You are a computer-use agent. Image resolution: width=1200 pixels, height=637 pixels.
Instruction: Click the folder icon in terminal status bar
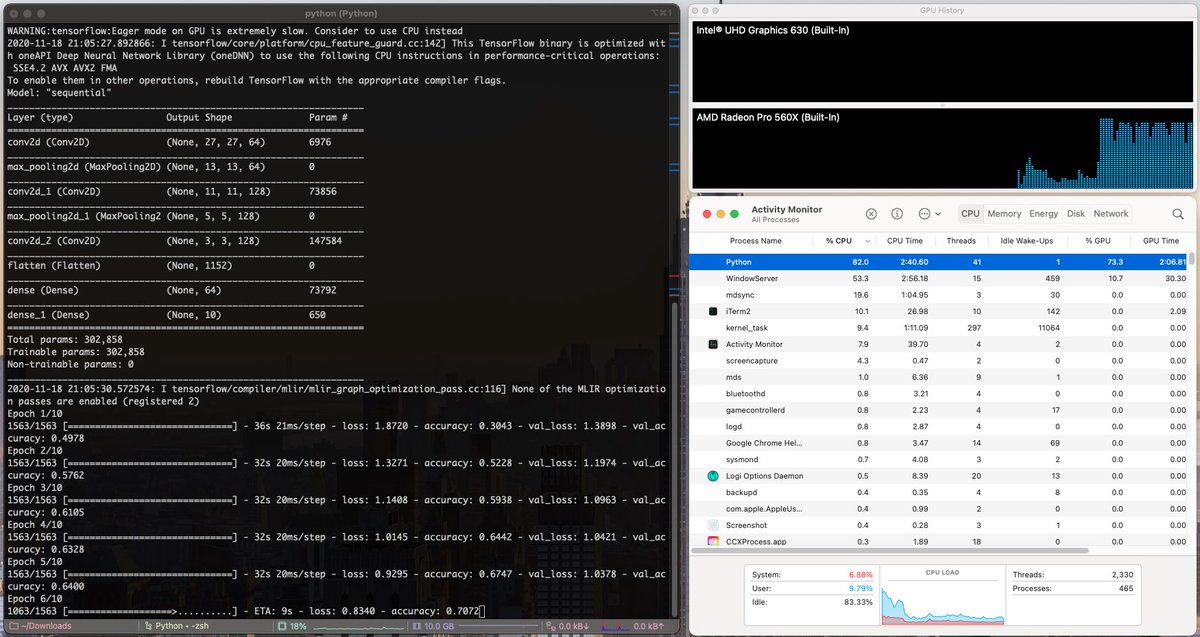(14, 626)
